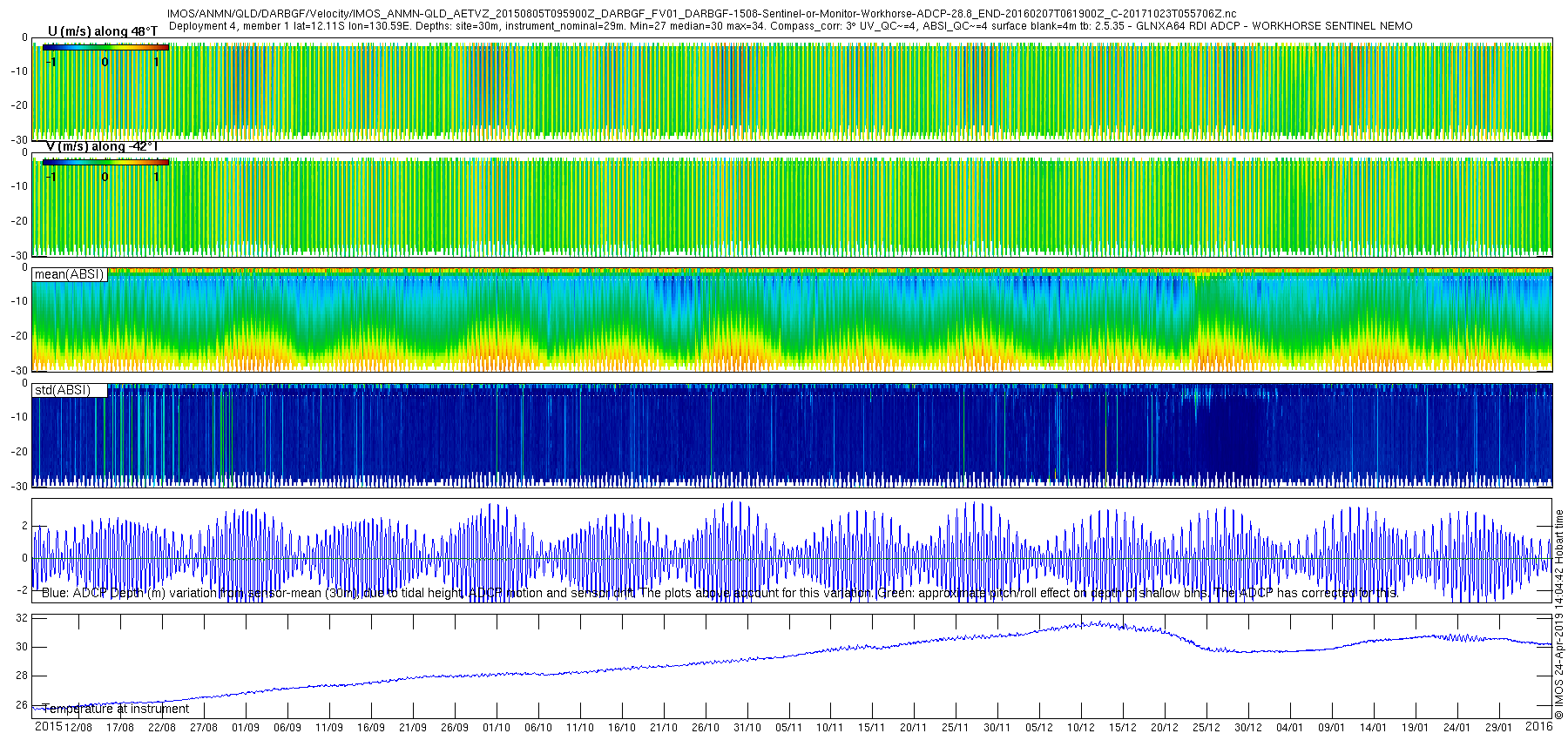1568x740 pixels.
Task: Click the -10 depth tick of V velocity panel
Action: [19, 186]
